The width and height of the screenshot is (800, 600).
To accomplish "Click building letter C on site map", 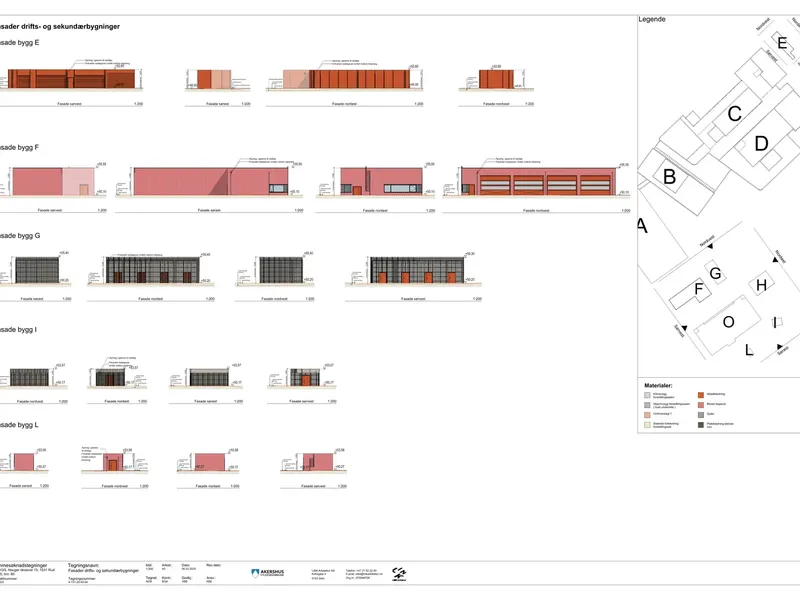I will coord(734,113).
